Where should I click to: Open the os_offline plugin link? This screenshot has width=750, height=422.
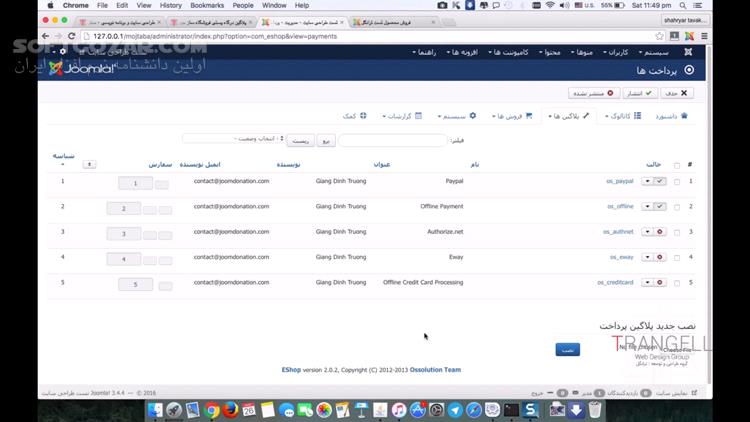click(x=620, y=206)
